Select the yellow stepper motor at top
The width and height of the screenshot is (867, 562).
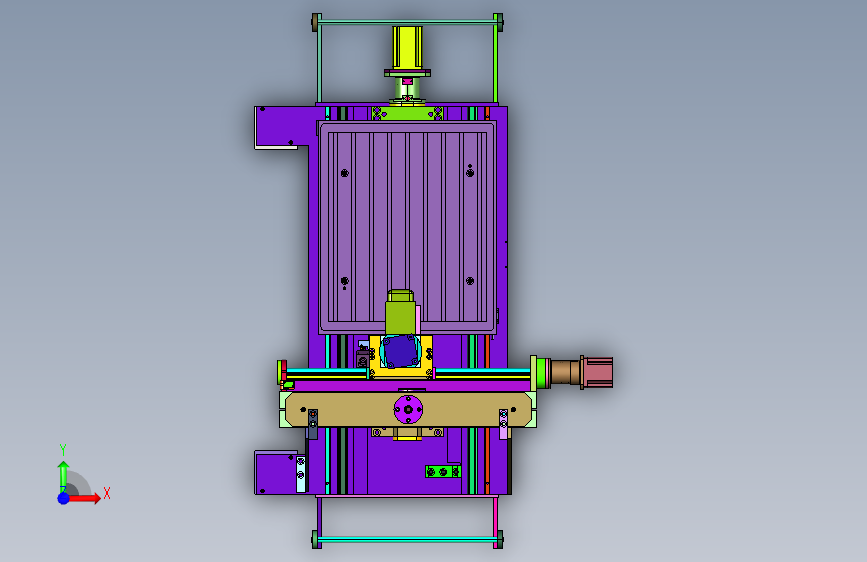coord(408,48)
